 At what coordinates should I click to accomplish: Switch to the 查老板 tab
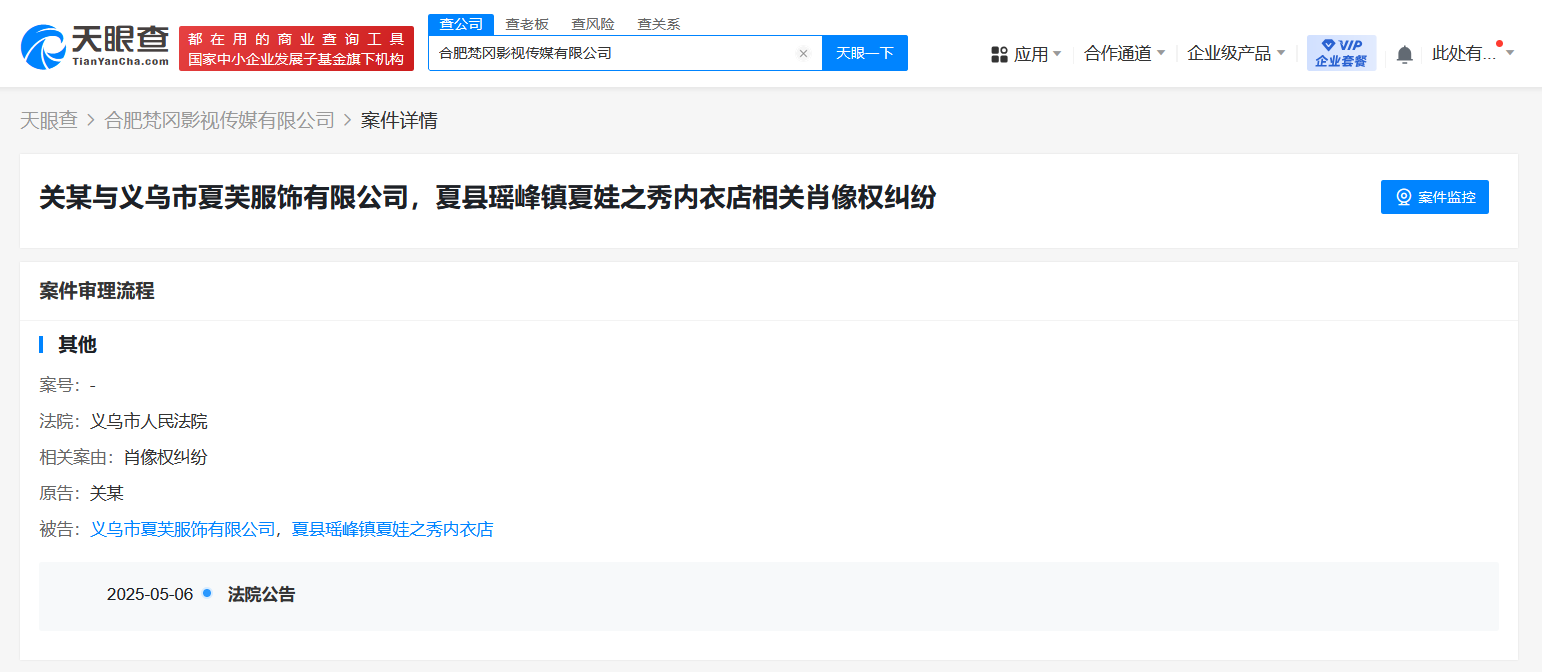527,24
